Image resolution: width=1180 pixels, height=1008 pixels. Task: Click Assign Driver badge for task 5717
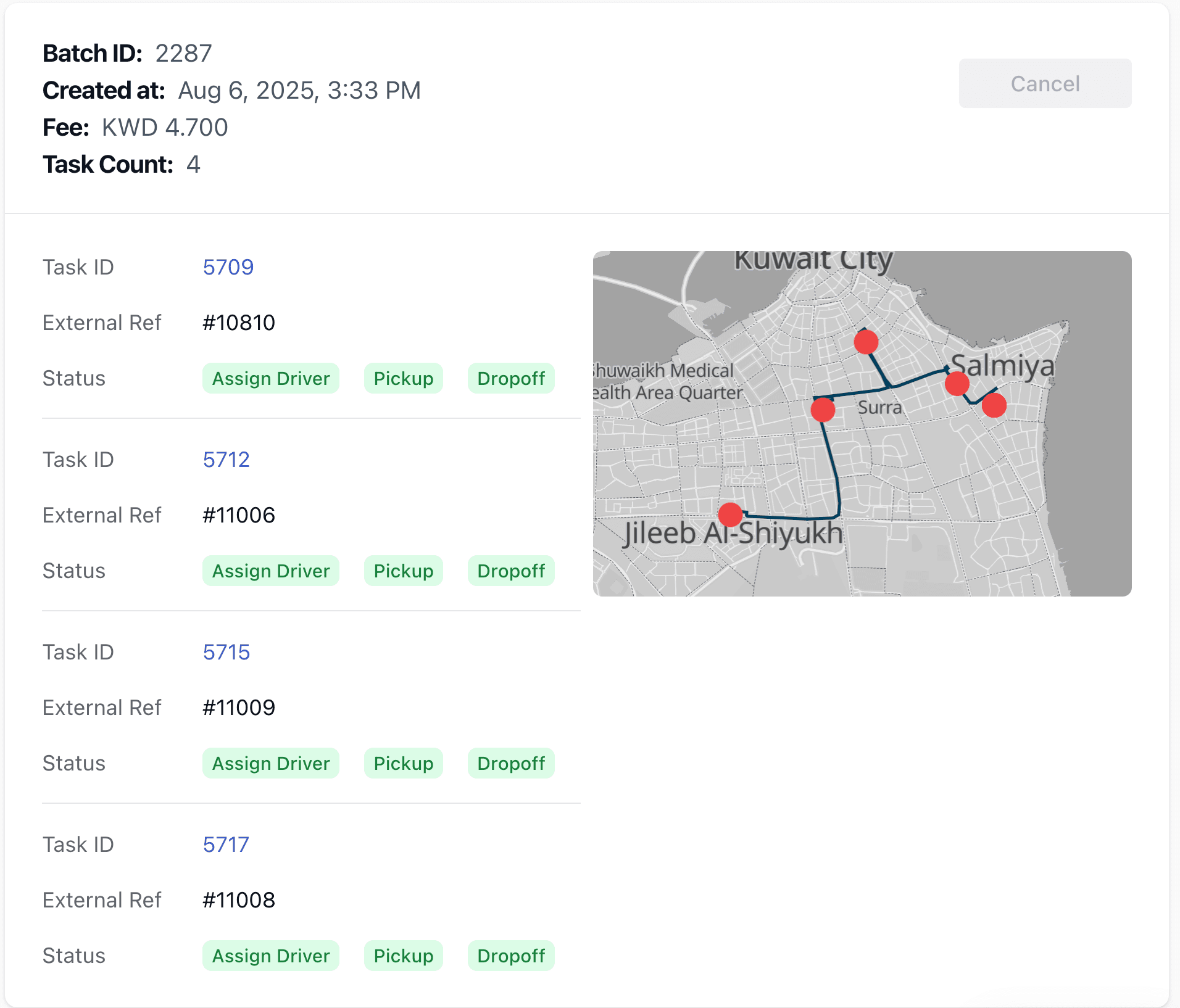[270, 956]
